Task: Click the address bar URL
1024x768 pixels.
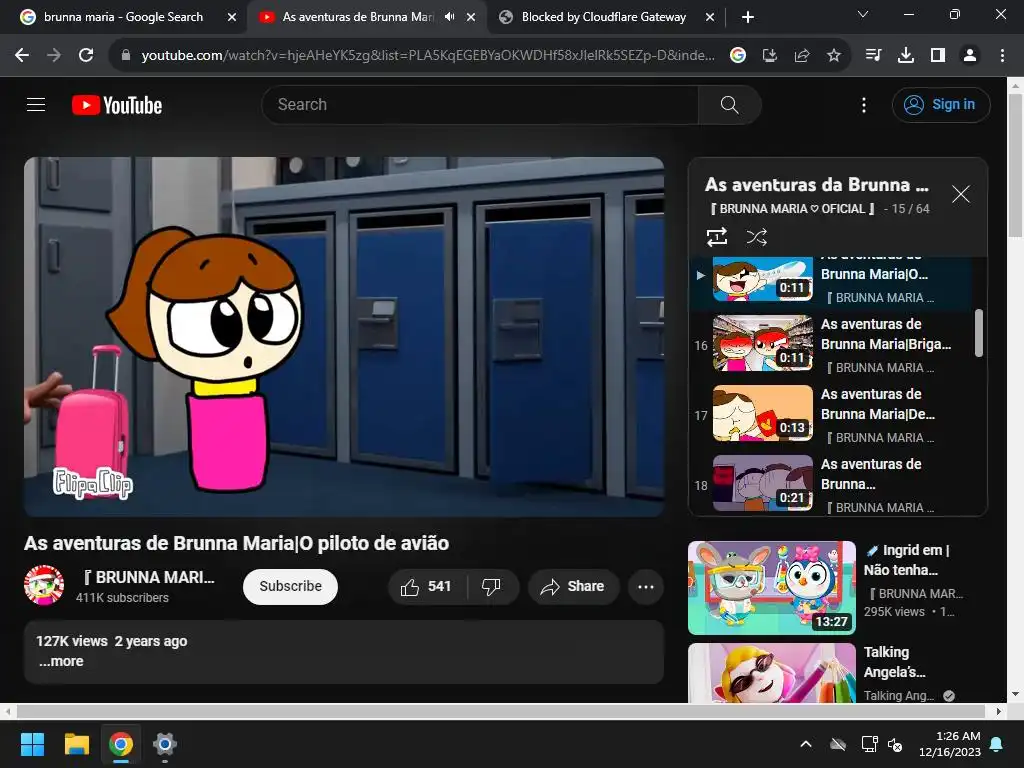Action: click(428, 56)
